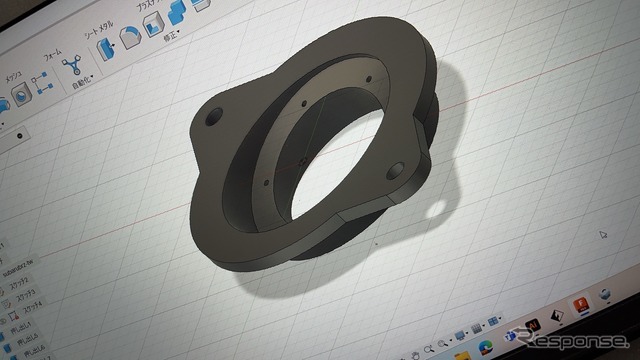Viewport: 640px width, 360px height.
Task: Open Adobe Illustrator from the taskbar
Action: [533, 326]
